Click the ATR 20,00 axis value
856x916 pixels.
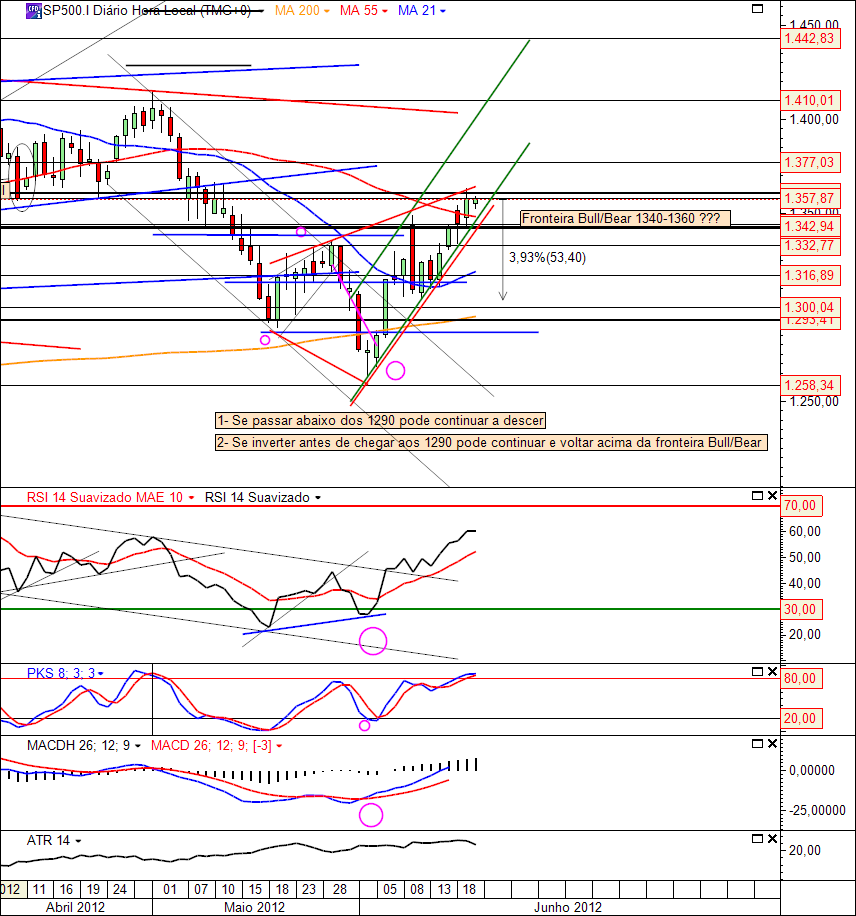805,850
